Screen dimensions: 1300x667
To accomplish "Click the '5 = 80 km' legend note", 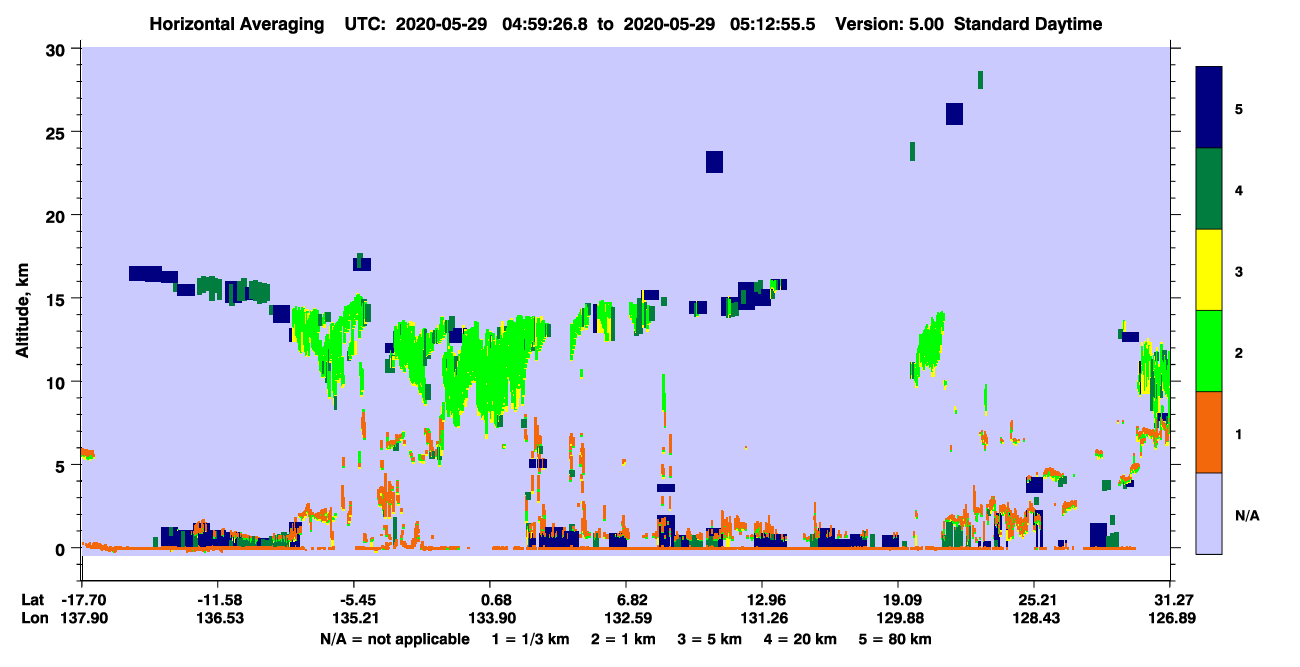I will pos(893,639).
